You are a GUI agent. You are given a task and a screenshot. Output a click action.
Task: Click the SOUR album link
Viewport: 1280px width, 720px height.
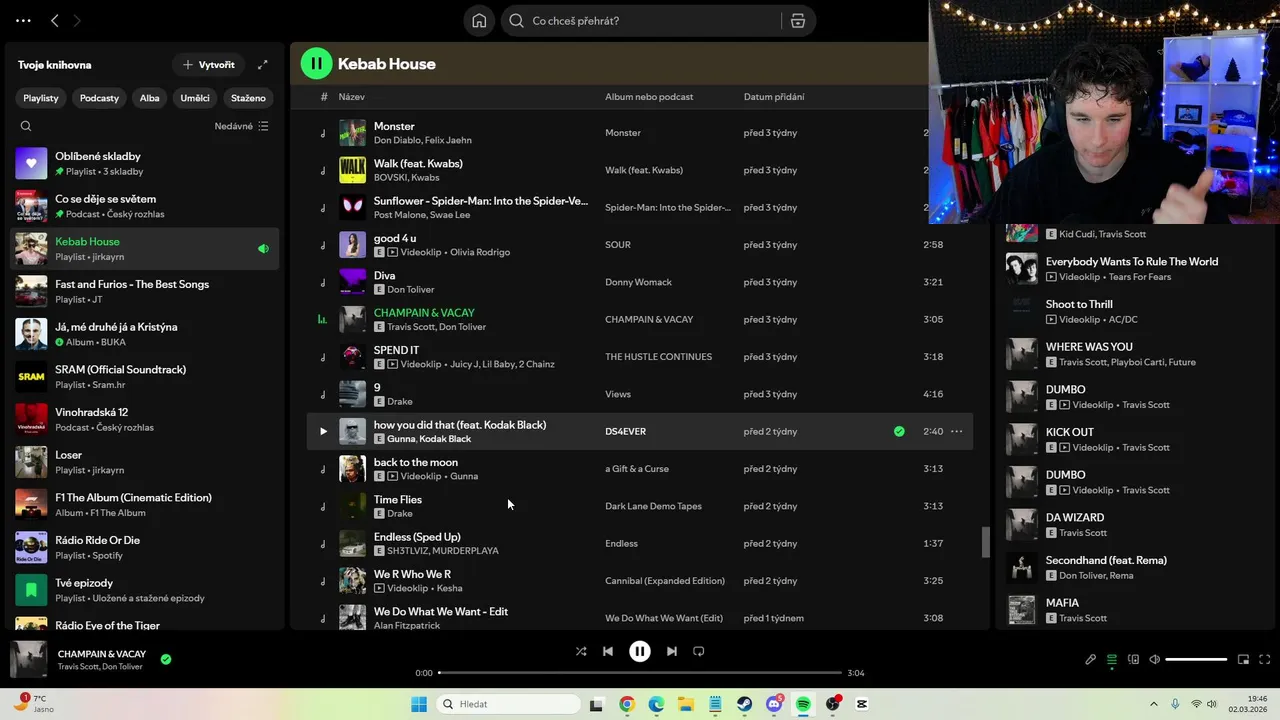(617, 245)
